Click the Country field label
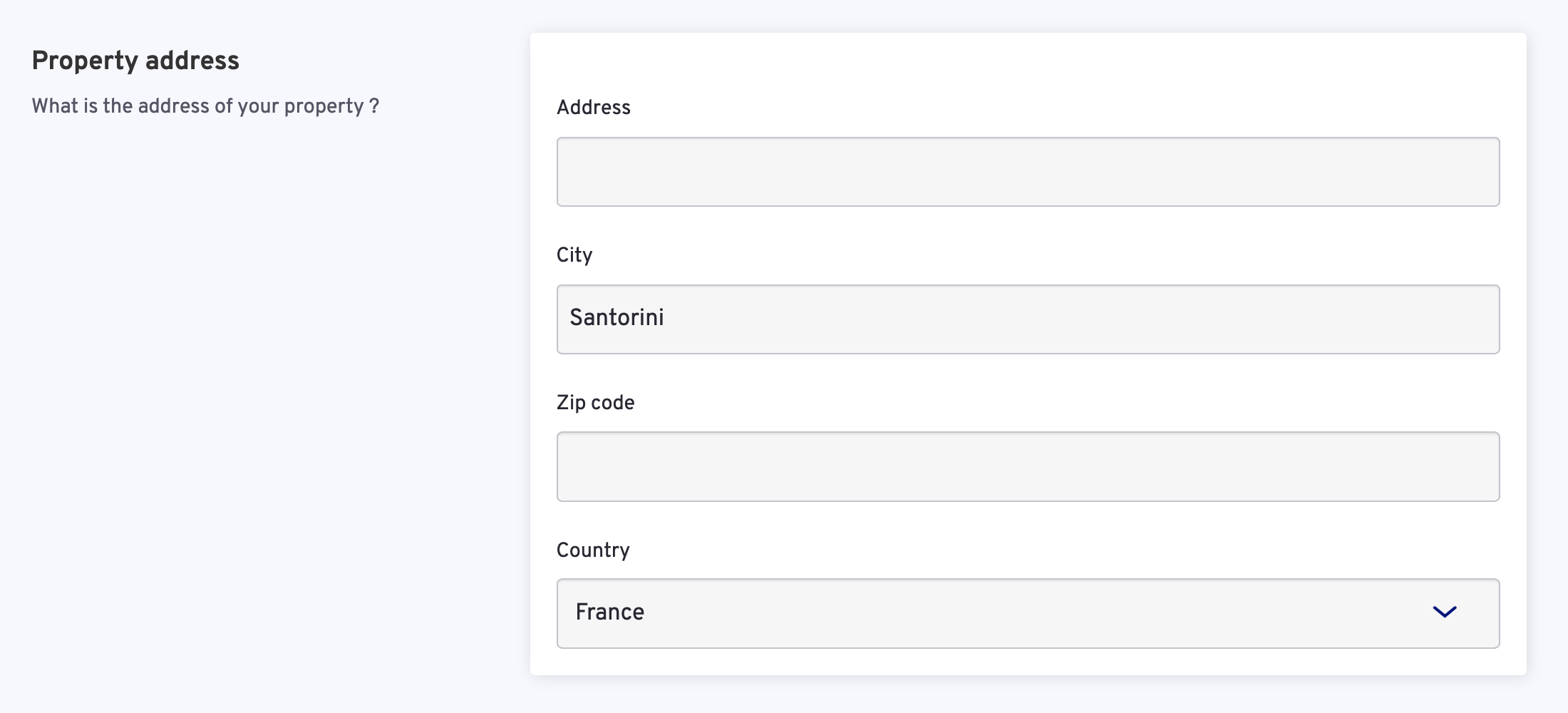Viewport: 1568px width, 713px height. 592,550
